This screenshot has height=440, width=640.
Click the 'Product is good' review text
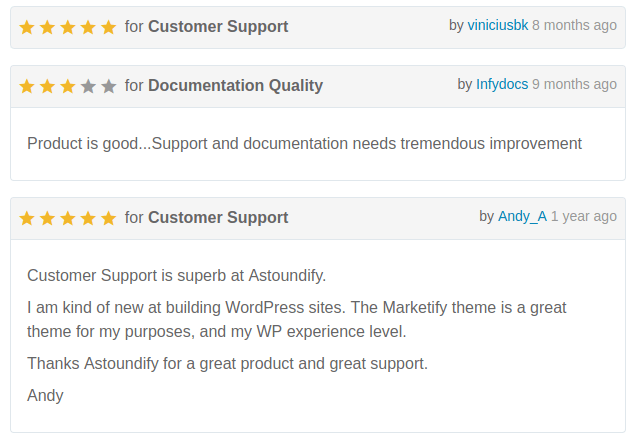[x=304, y=144]
